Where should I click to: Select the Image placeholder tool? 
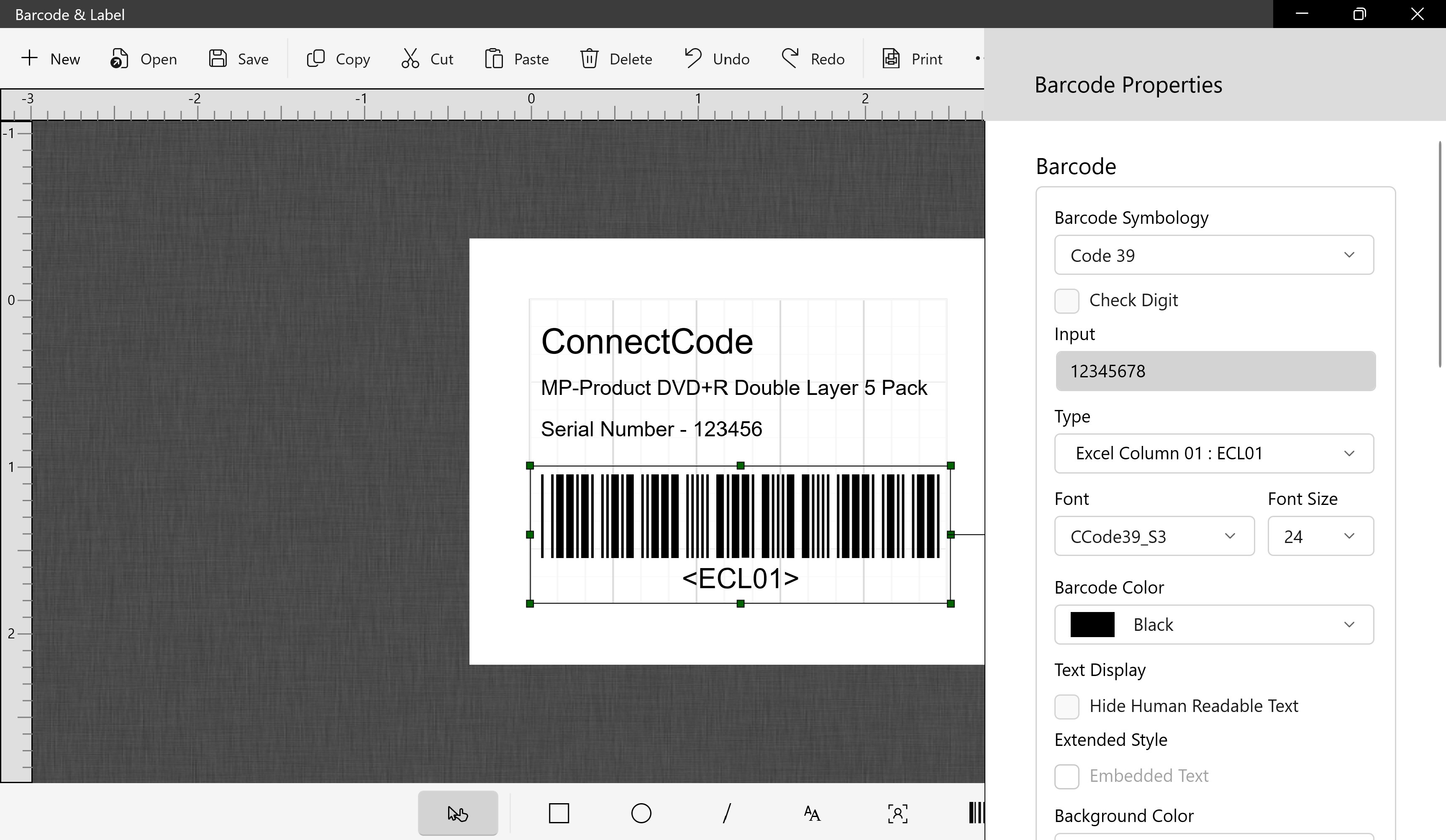[x=897, y=813]
